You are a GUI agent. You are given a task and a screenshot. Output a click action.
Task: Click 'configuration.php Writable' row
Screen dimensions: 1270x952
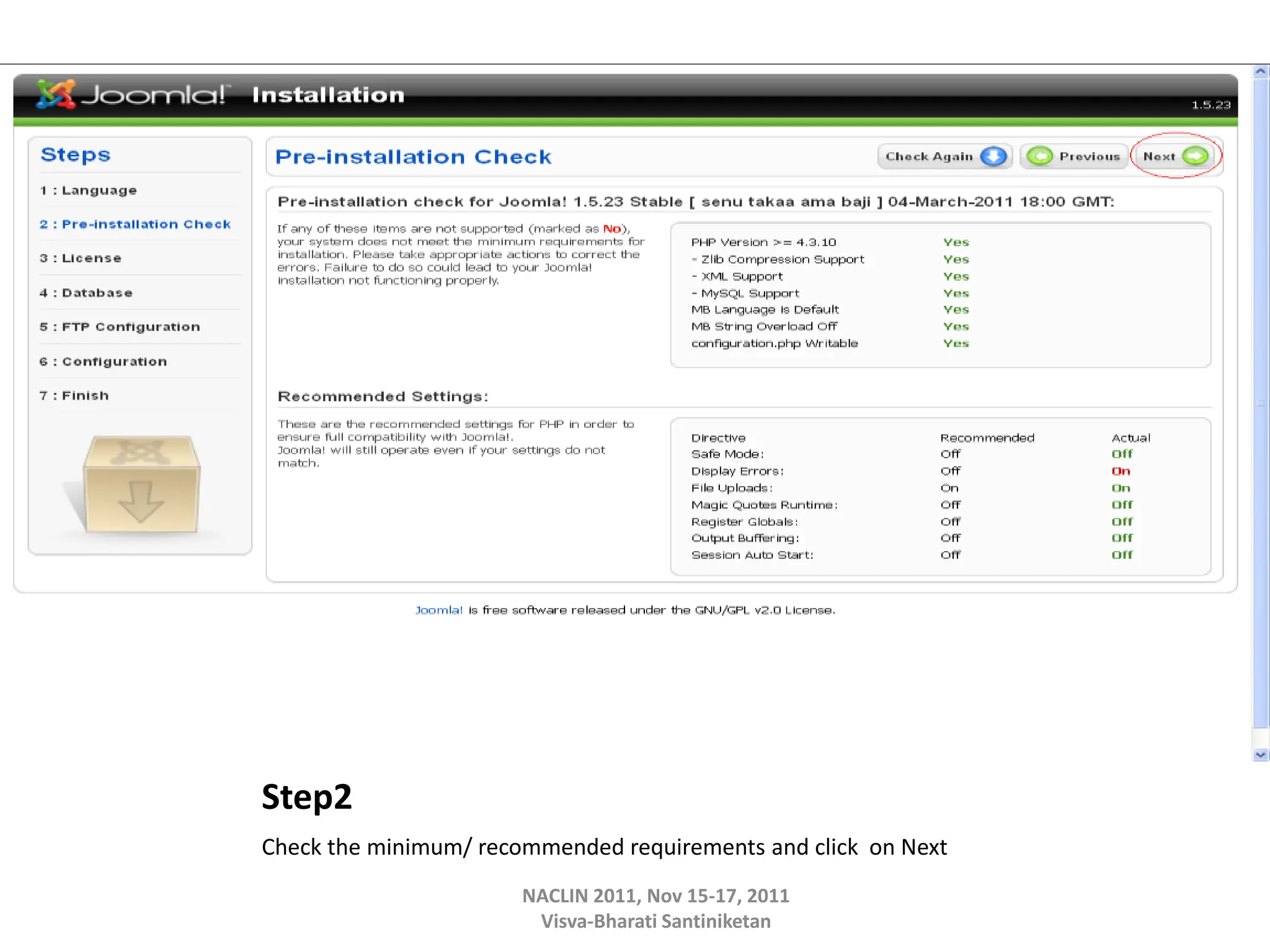click(x=830, y=343)
